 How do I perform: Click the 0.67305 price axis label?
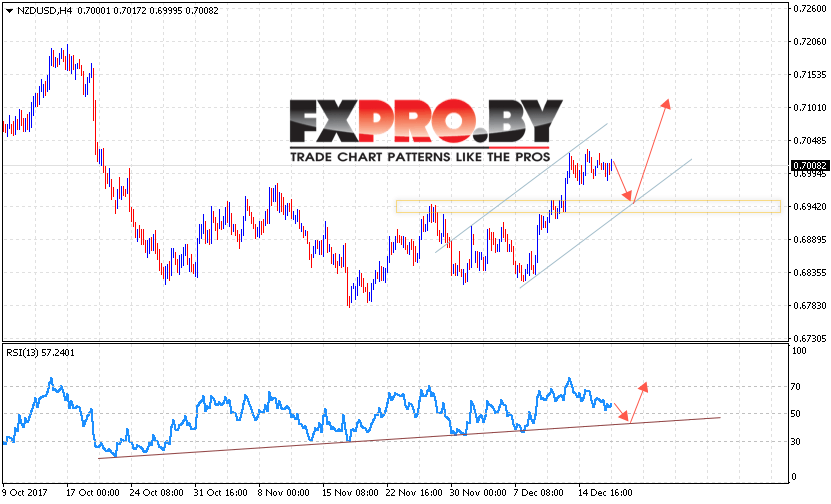[810, 338]
